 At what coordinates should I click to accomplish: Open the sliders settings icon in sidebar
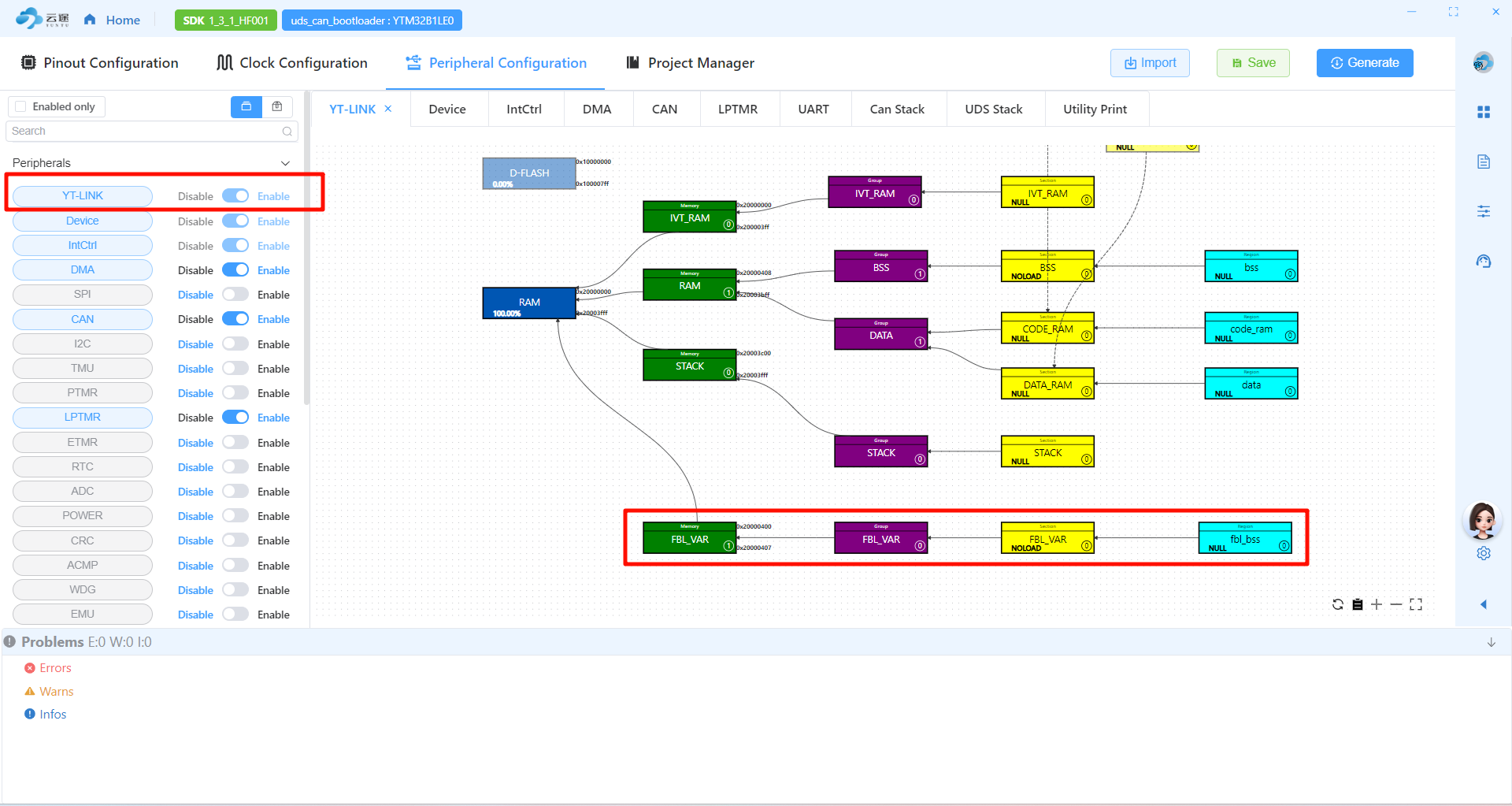(x=1484, y=211)
